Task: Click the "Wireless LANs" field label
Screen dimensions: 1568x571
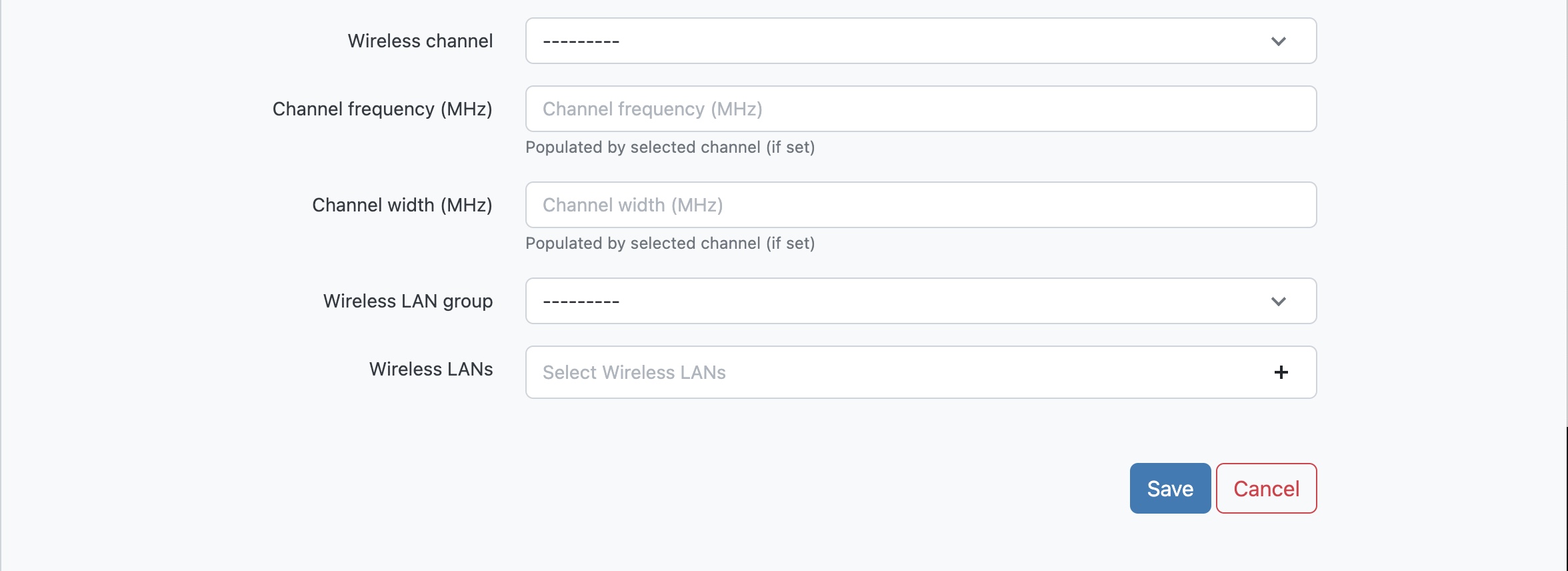Action: pyautogui.click(x=431, y=369)
